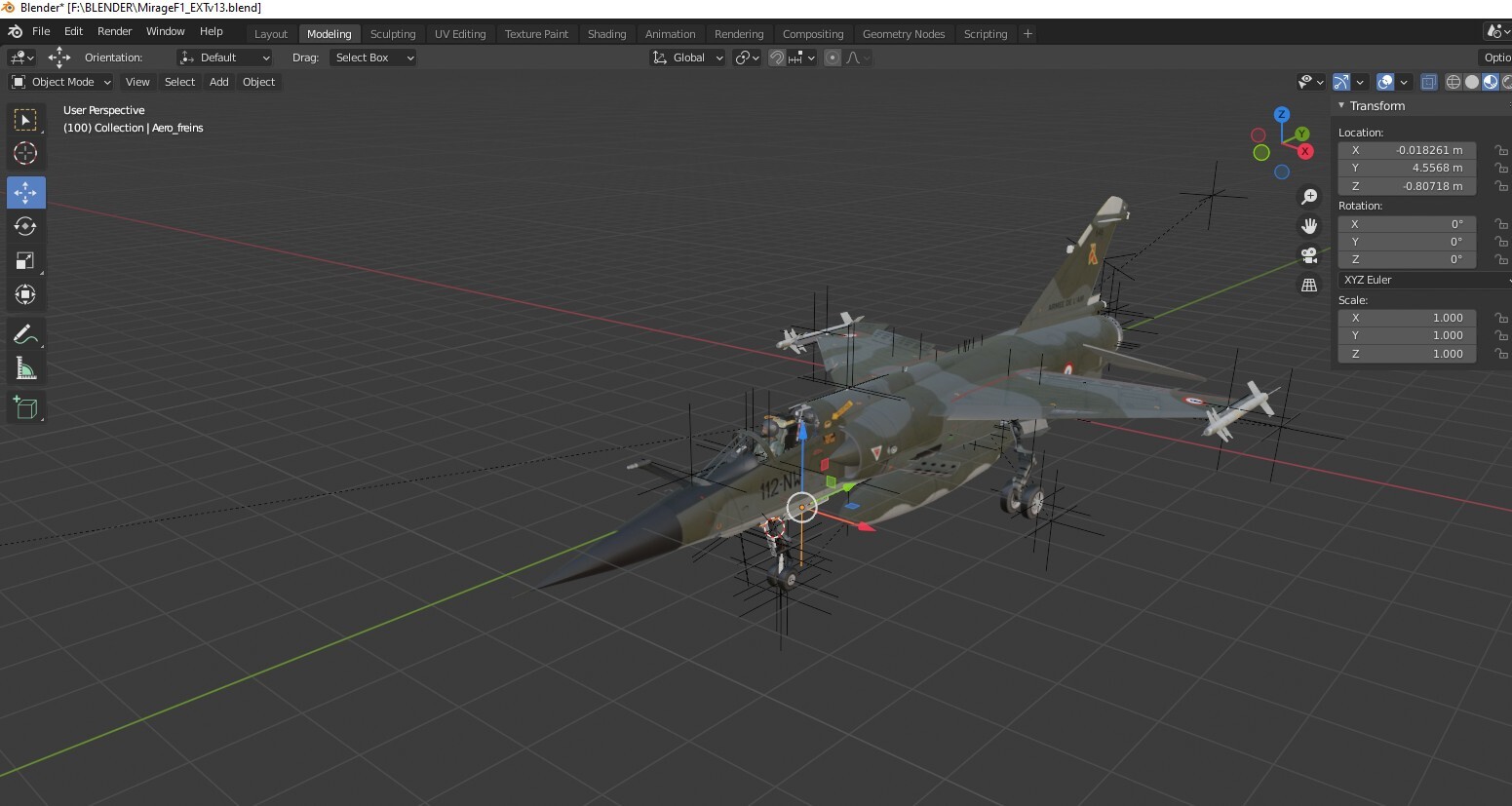Open Drag Select Box dropdown
1512x806 pixels.
click(x=373, y=58)
